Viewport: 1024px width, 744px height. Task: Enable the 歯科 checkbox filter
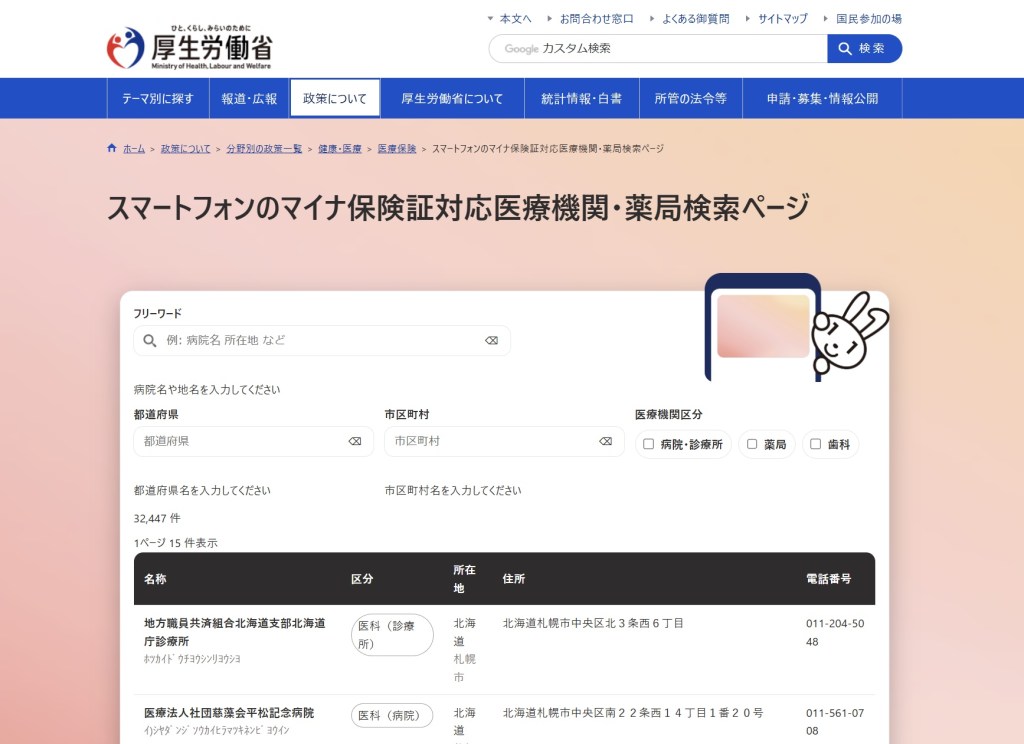(x=816, y=444)
